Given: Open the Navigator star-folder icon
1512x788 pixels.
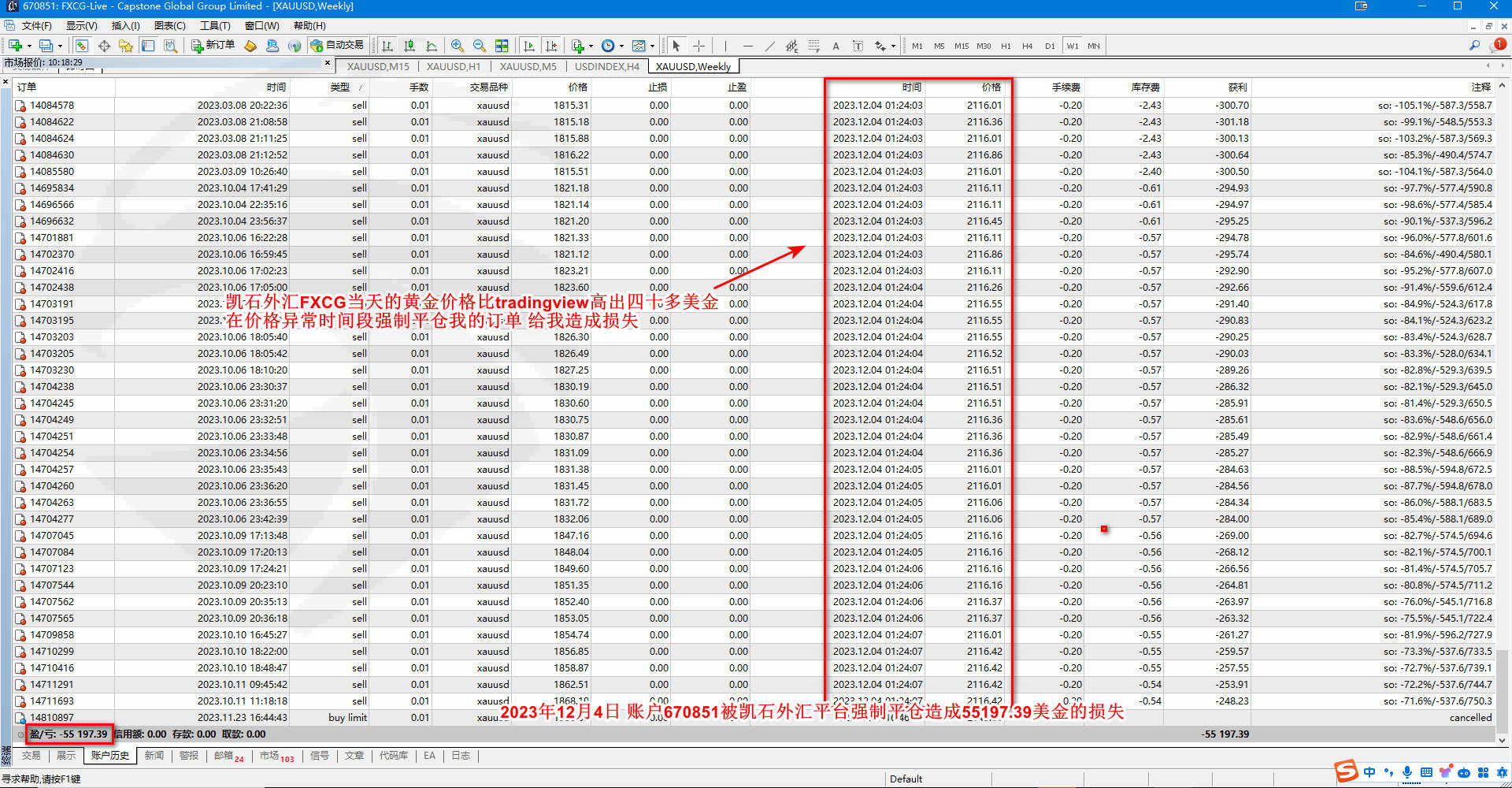Looking at the screenshot, I should 126,46.
